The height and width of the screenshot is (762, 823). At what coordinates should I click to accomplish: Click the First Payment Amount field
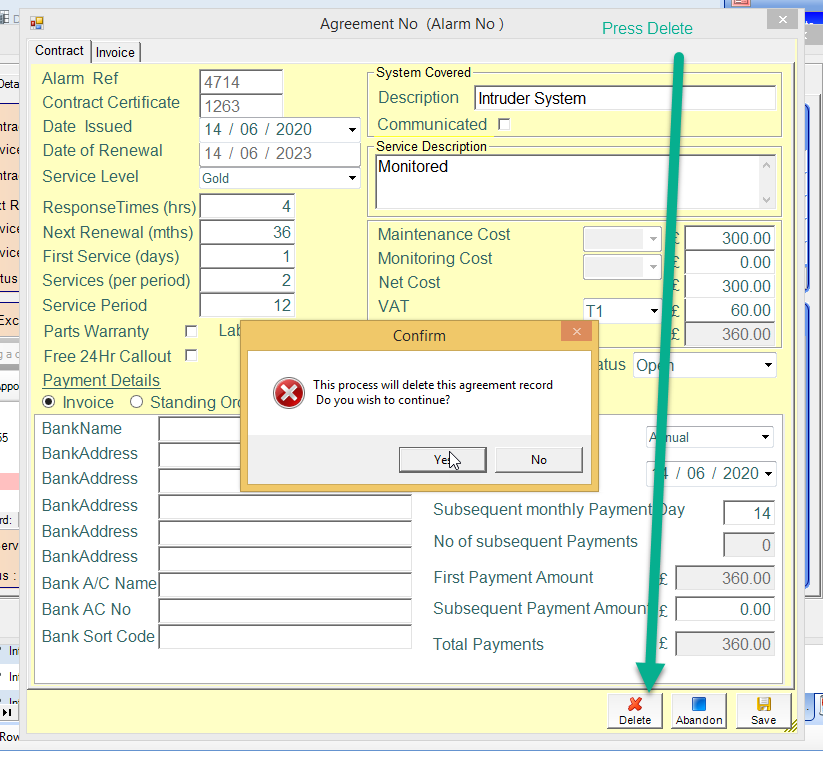(x=725, y=578)
